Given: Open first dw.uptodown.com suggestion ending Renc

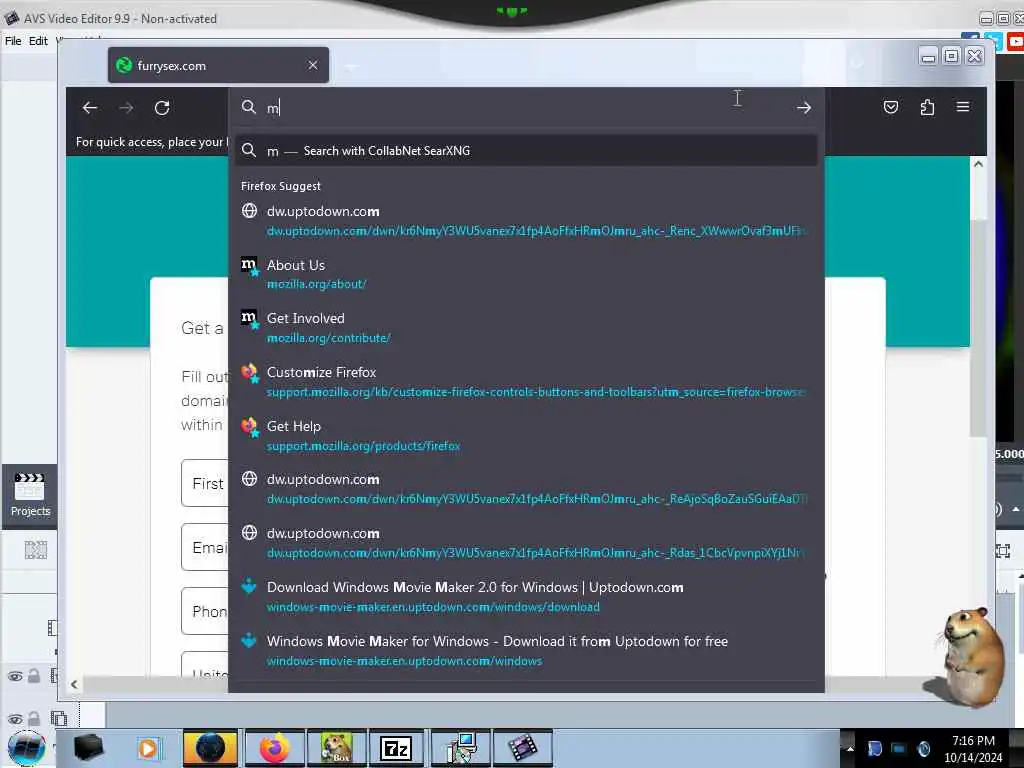Looking at the screenshot, I should pyautogui.click(x=526, y=221).
